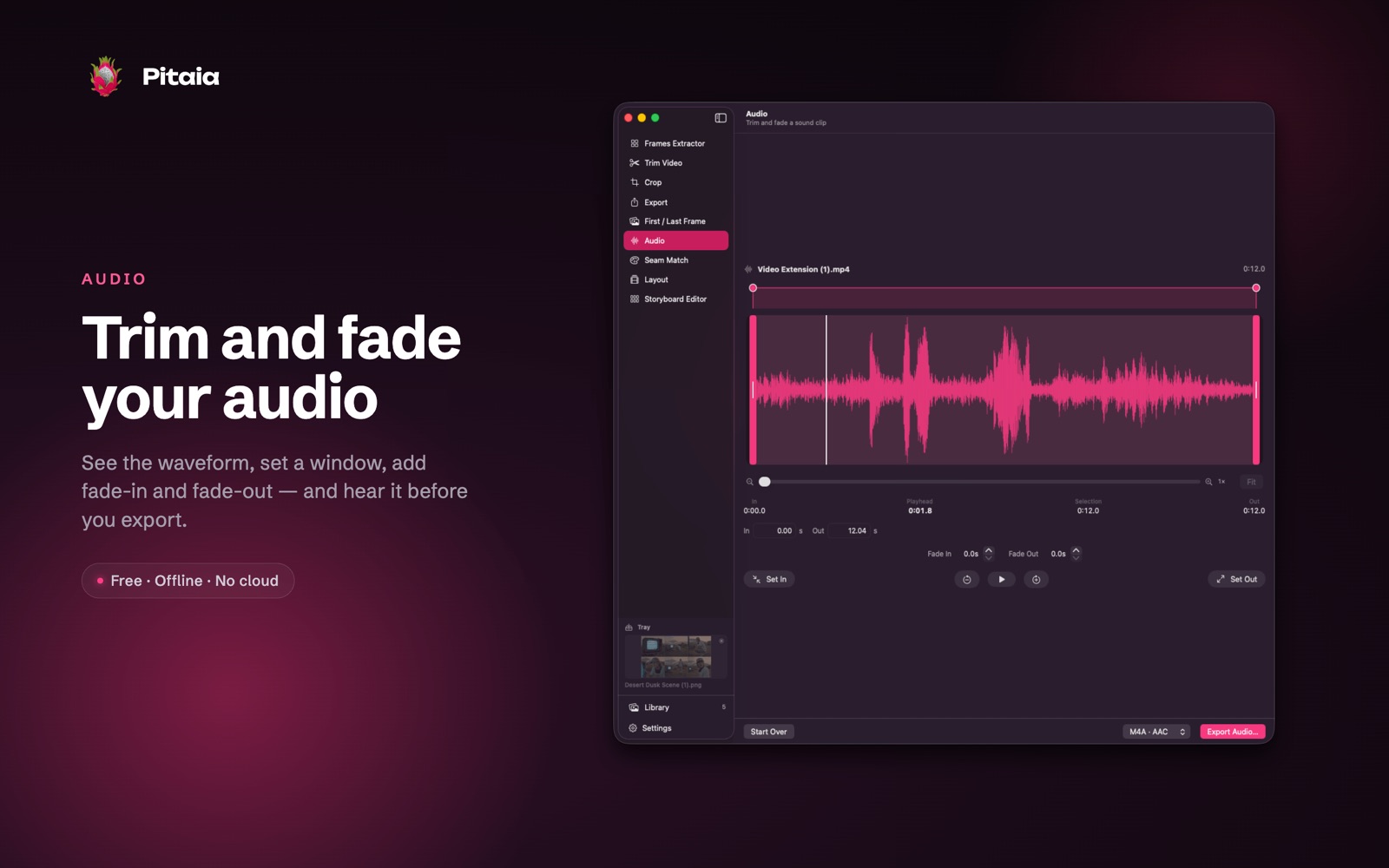Click the Desert Dusk Scene tray thumbnail
Screen dimensions: 1389x868
[676, 656]
